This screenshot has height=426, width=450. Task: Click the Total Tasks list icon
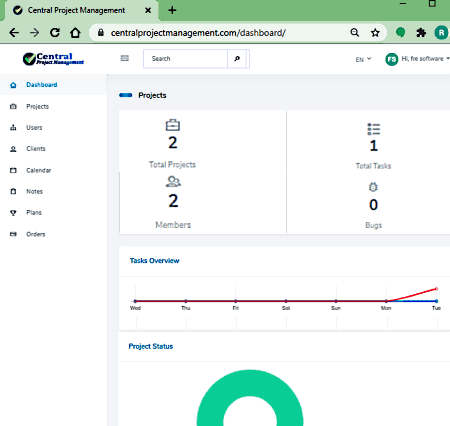pyautogui.click(x=374, y=129)
